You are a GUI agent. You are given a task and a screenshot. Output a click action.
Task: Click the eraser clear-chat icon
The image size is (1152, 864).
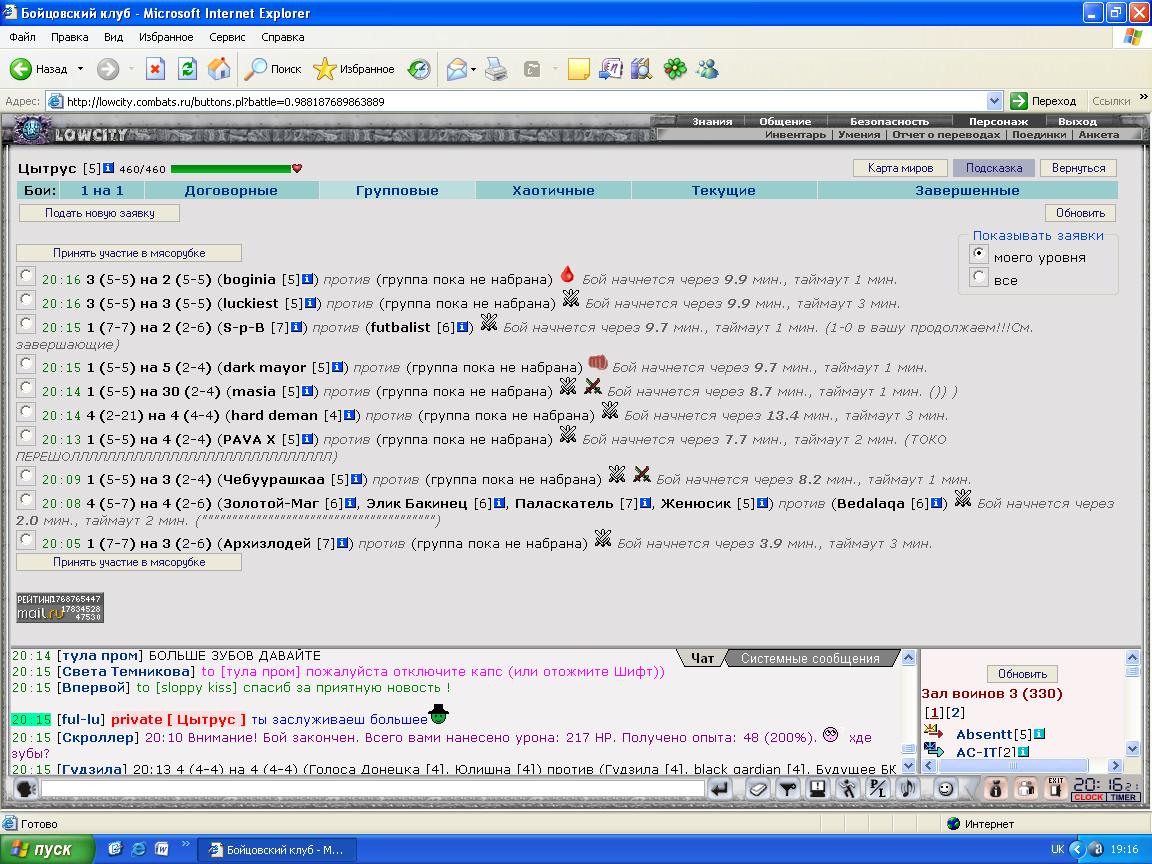[x=757, y=789]
